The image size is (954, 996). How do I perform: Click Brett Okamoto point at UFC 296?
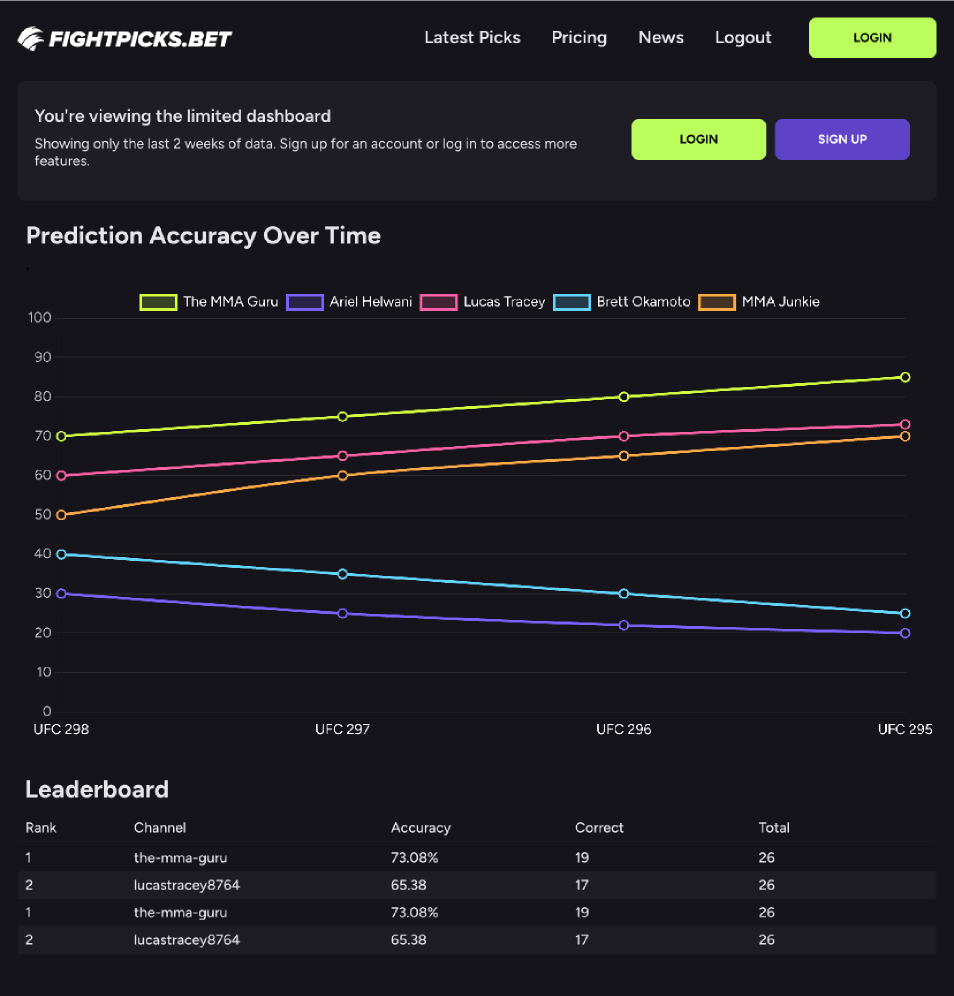point(624,594)
